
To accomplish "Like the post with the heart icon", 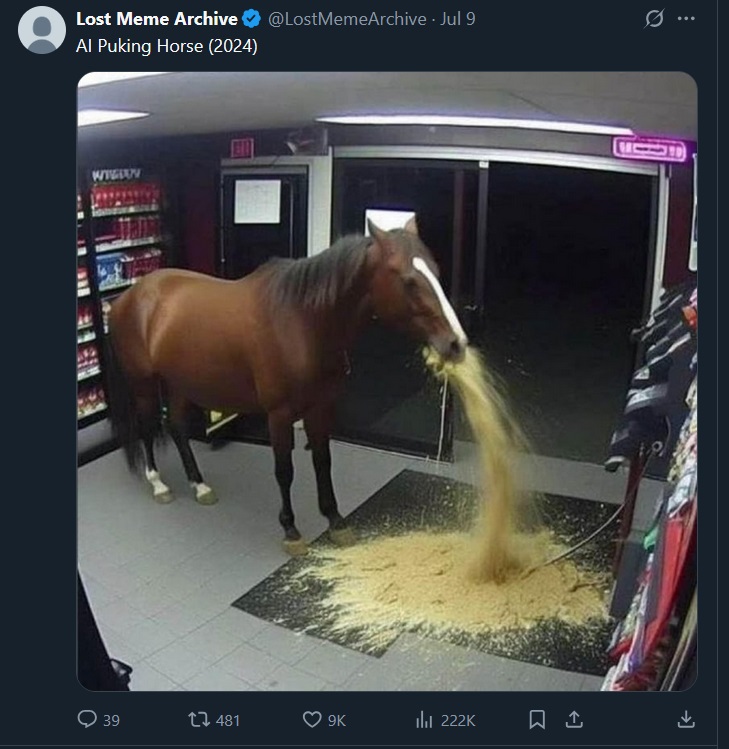I will pyautogui.click(x=312, y=719).
